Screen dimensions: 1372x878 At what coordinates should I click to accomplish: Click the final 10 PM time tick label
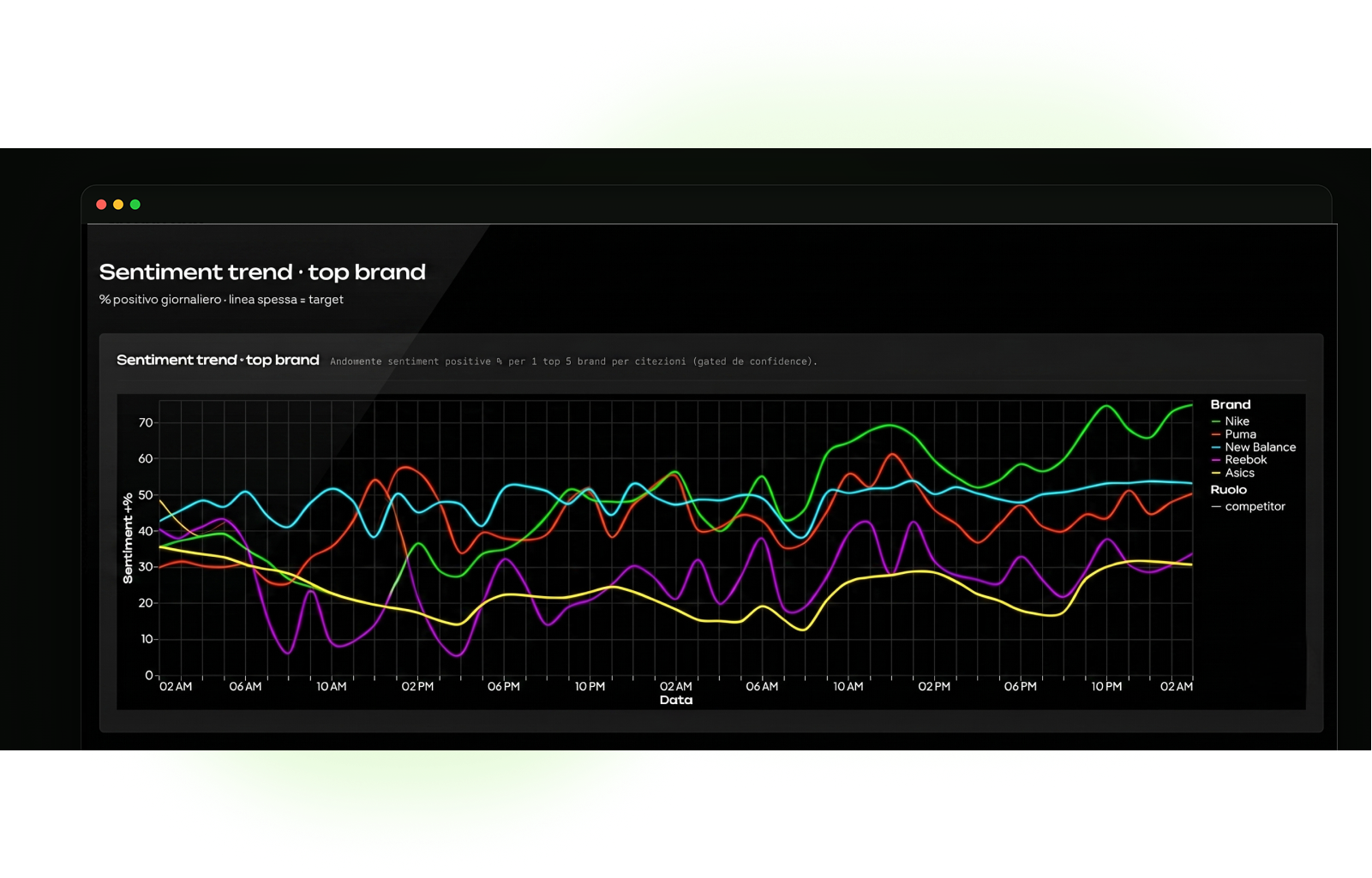tap(1105, 686)
